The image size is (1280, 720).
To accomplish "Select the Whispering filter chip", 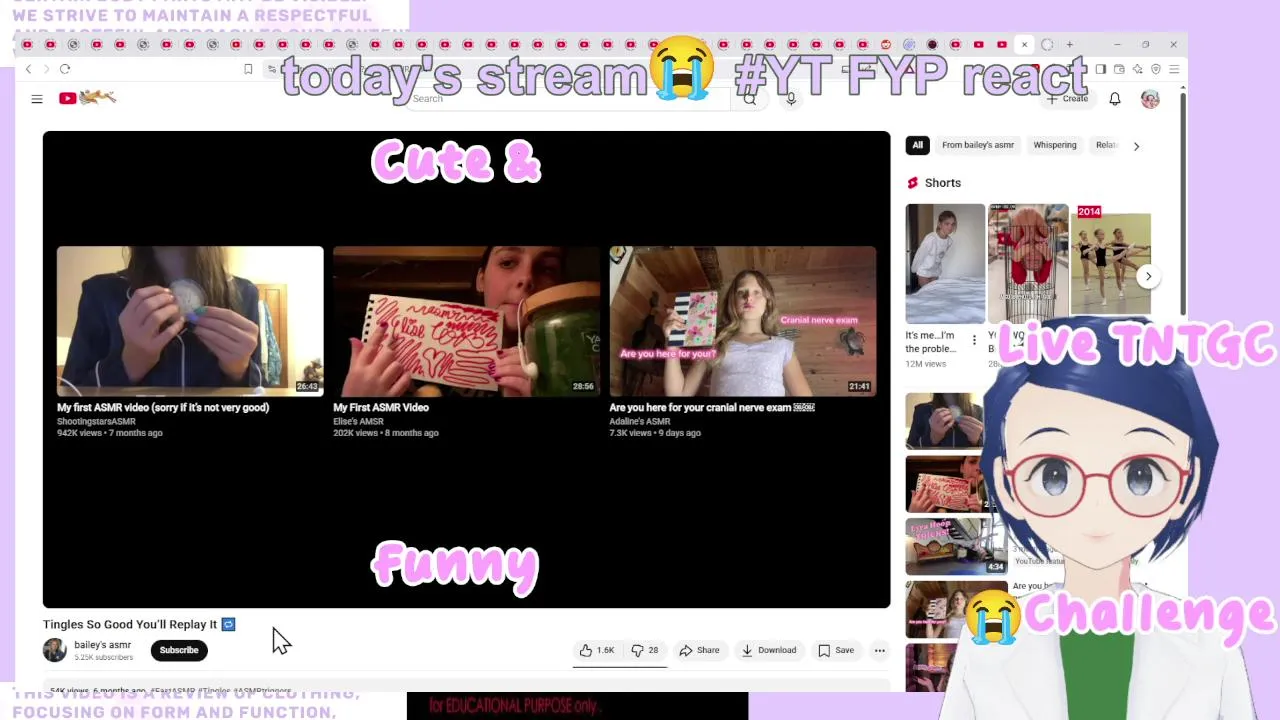I will tap(1055, 145).
